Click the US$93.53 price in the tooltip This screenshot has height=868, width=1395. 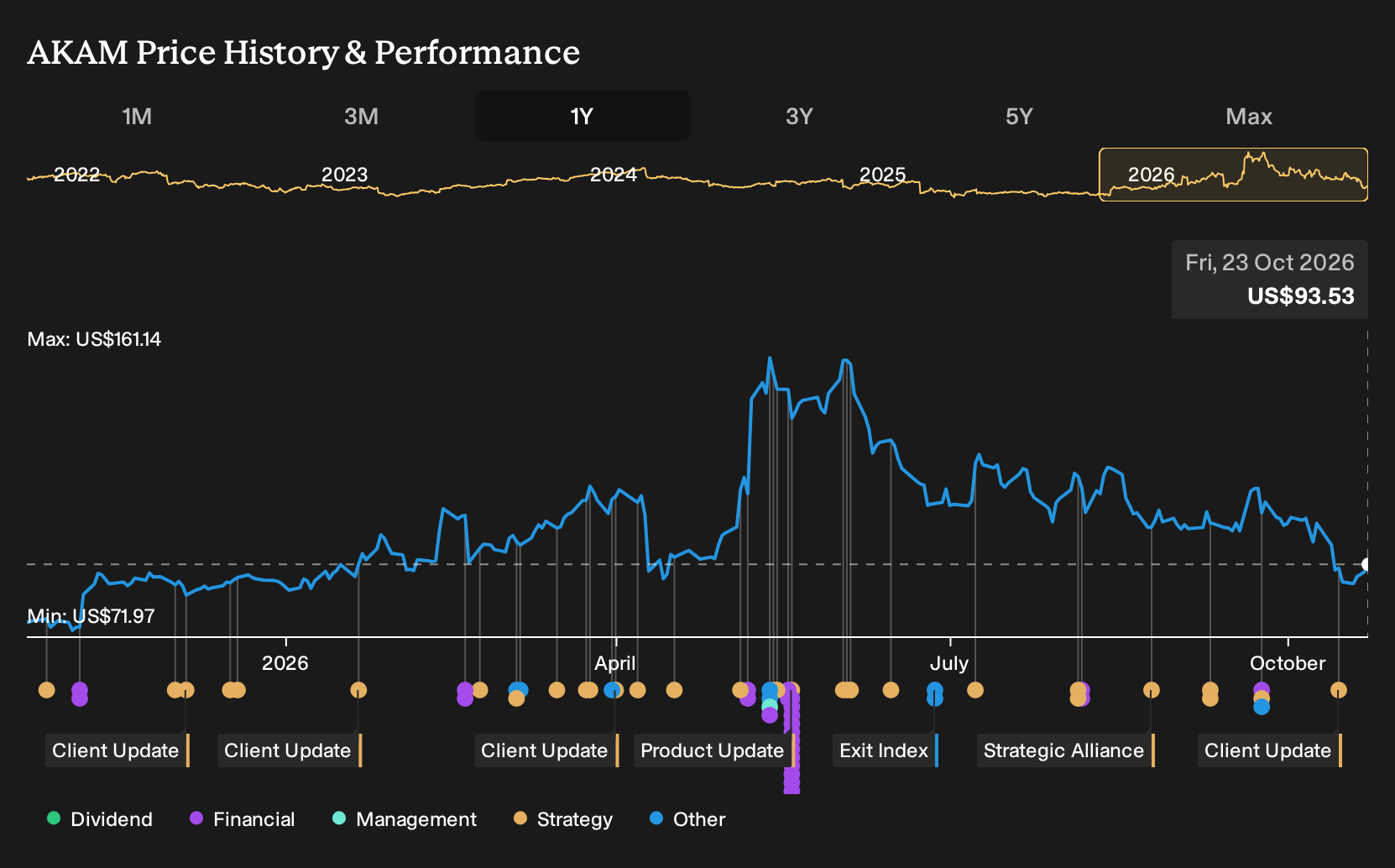click(x=1300, y=296)
